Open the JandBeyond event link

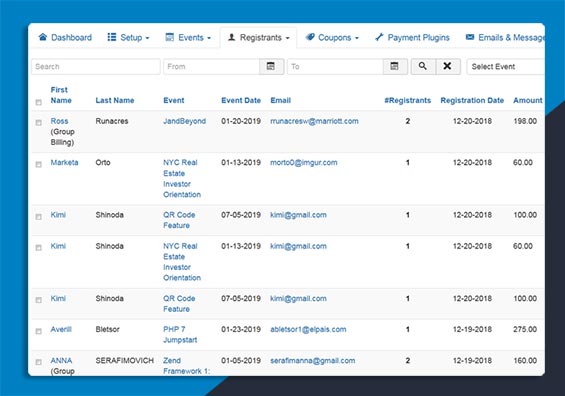(184, 121)
